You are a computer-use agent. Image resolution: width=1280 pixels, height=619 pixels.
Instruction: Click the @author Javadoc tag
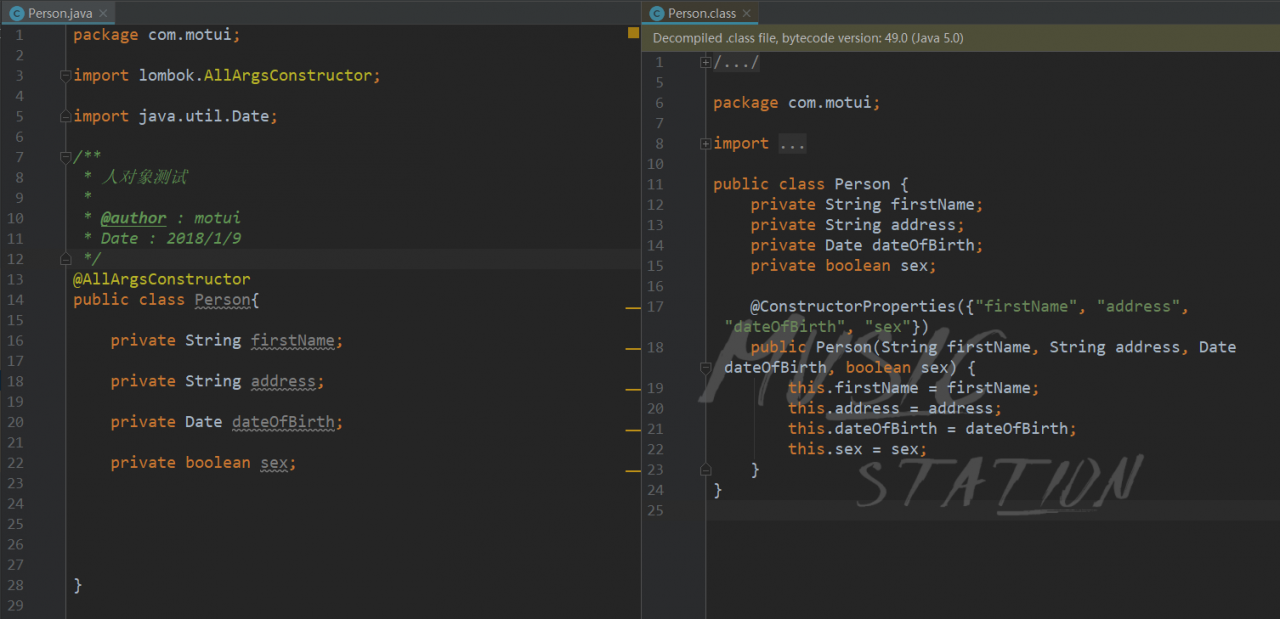pyautogui.click(x=133, y=218)
